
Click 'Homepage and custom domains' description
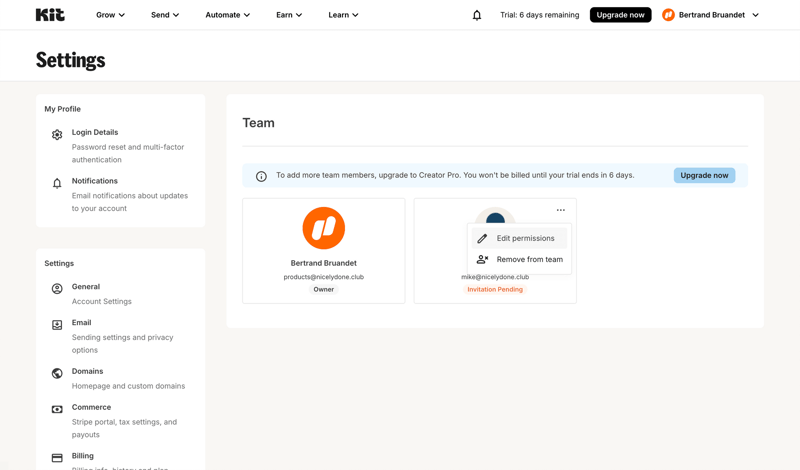pos(128,386)
